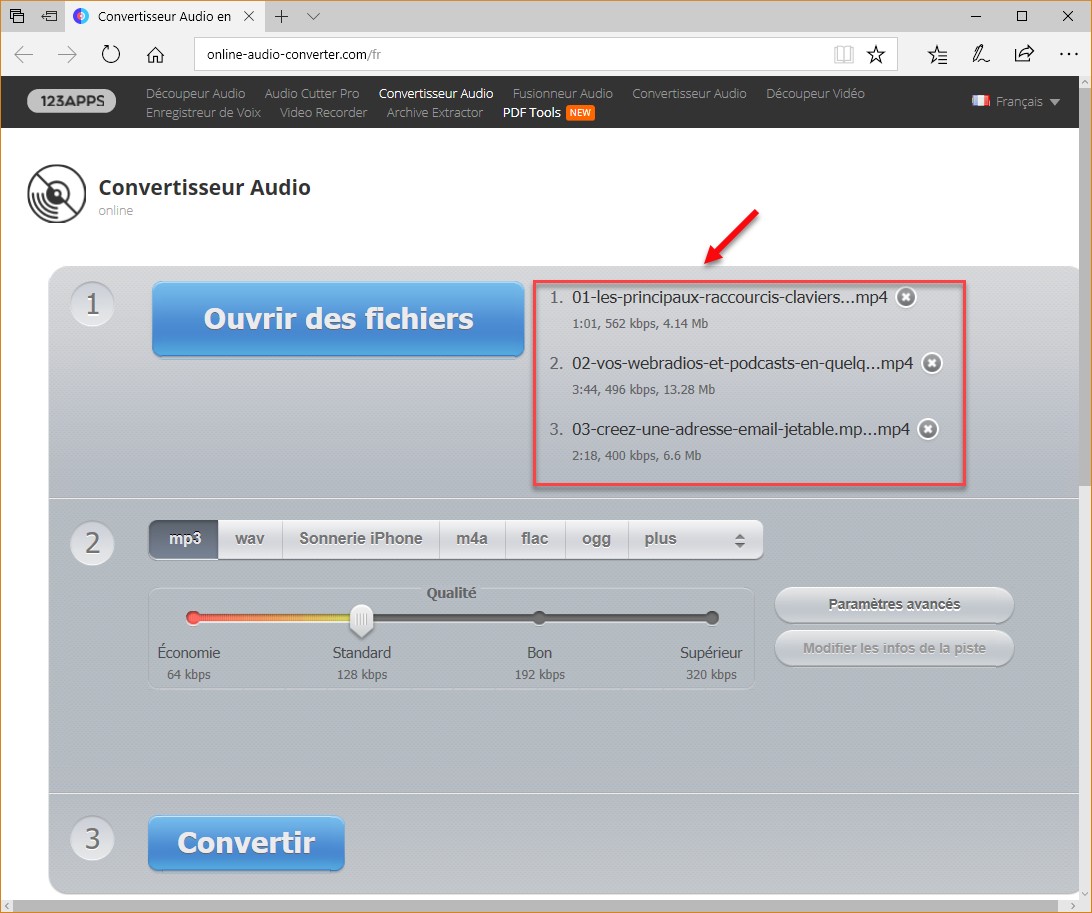Remove the 01-les-principaux-raccourcis file from the list

pos(905,297)
